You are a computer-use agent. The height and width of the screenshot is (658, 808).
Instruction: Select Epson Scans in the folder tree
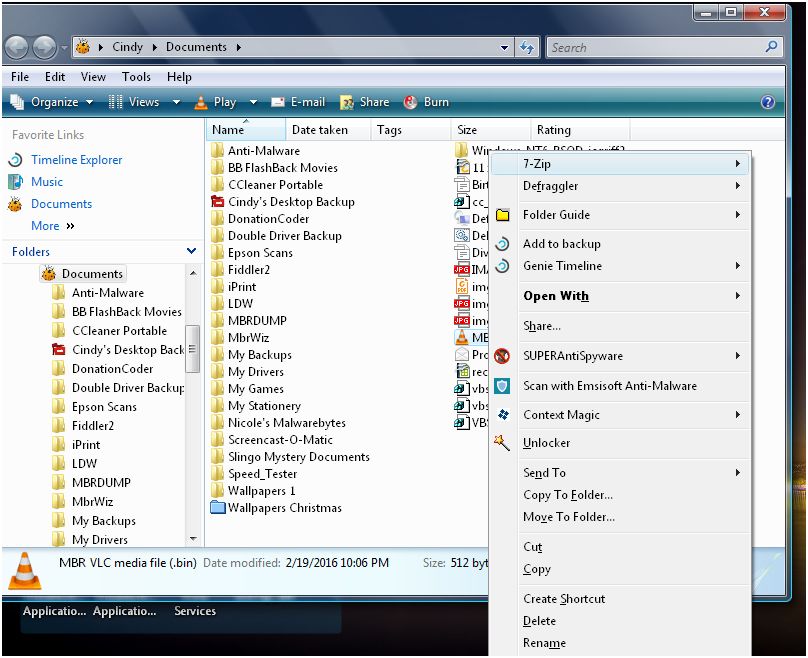pos(104,407)
